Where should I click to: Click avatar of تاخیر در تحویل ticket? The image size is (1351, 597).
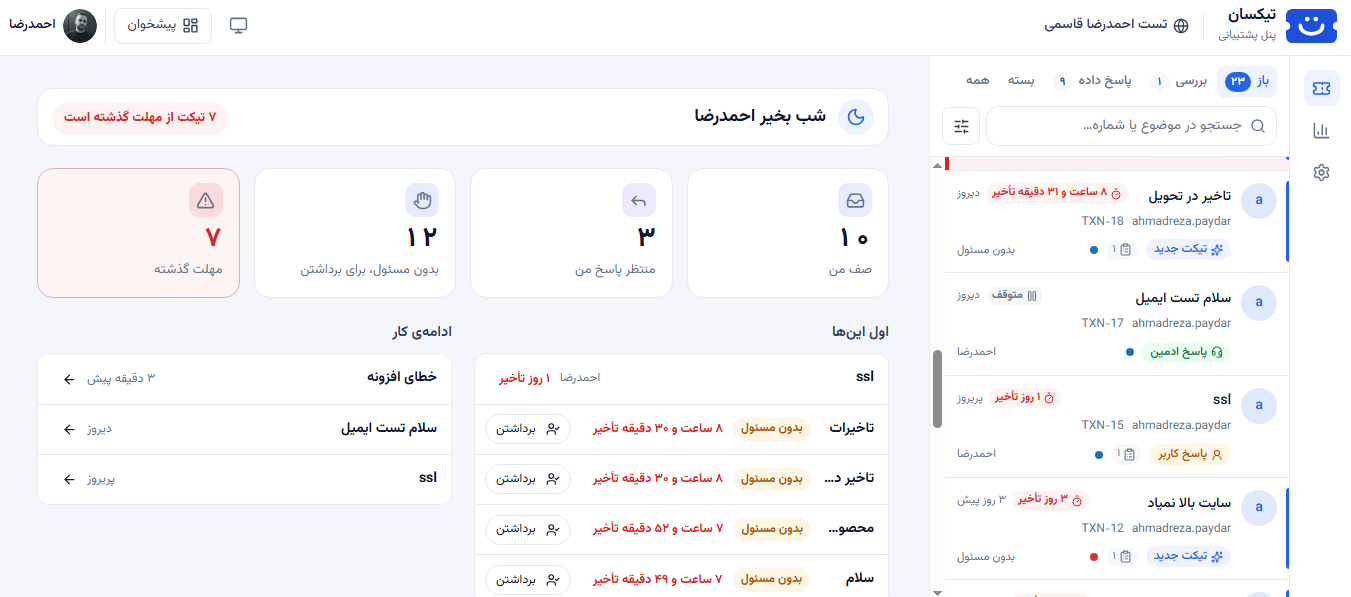pyautogui.click(x=1258, y=200)
